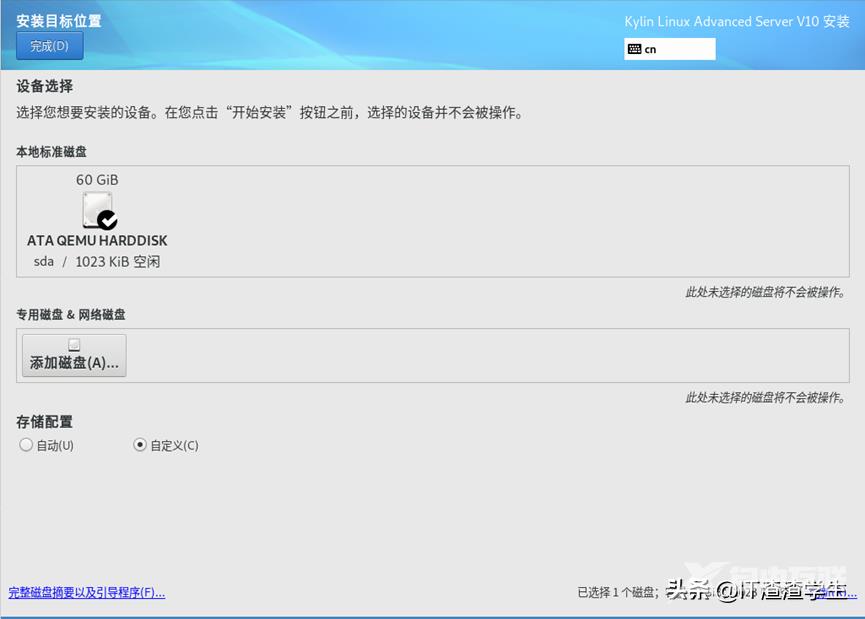Image resolution: width=865 pixels, height=619 pixels.
Task: Click the 存储配置 section heading
Action: click(44, 422)
